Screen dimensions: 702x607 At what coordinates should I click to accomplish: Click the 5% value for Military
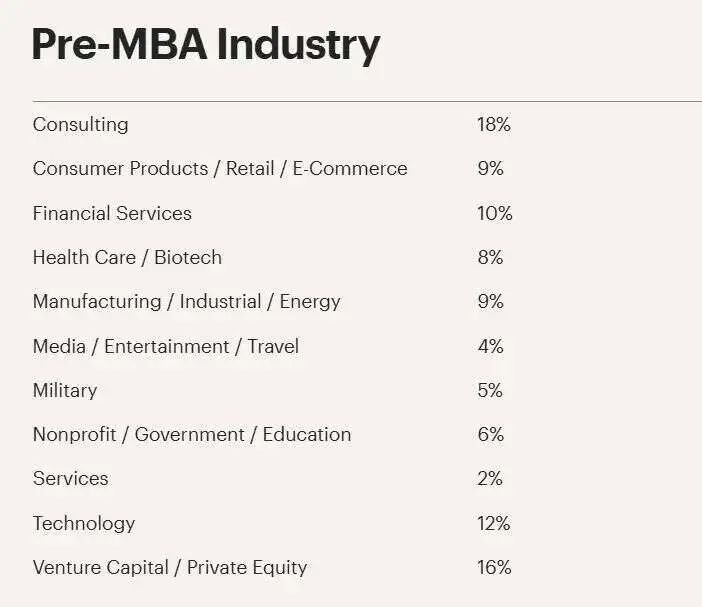click(x=490, y=390)
